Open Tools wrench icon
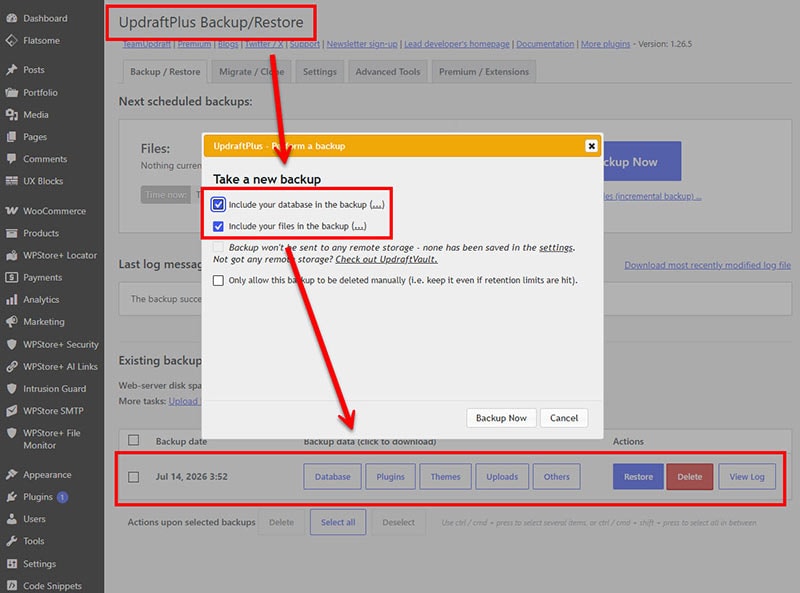 coord(12,541)
